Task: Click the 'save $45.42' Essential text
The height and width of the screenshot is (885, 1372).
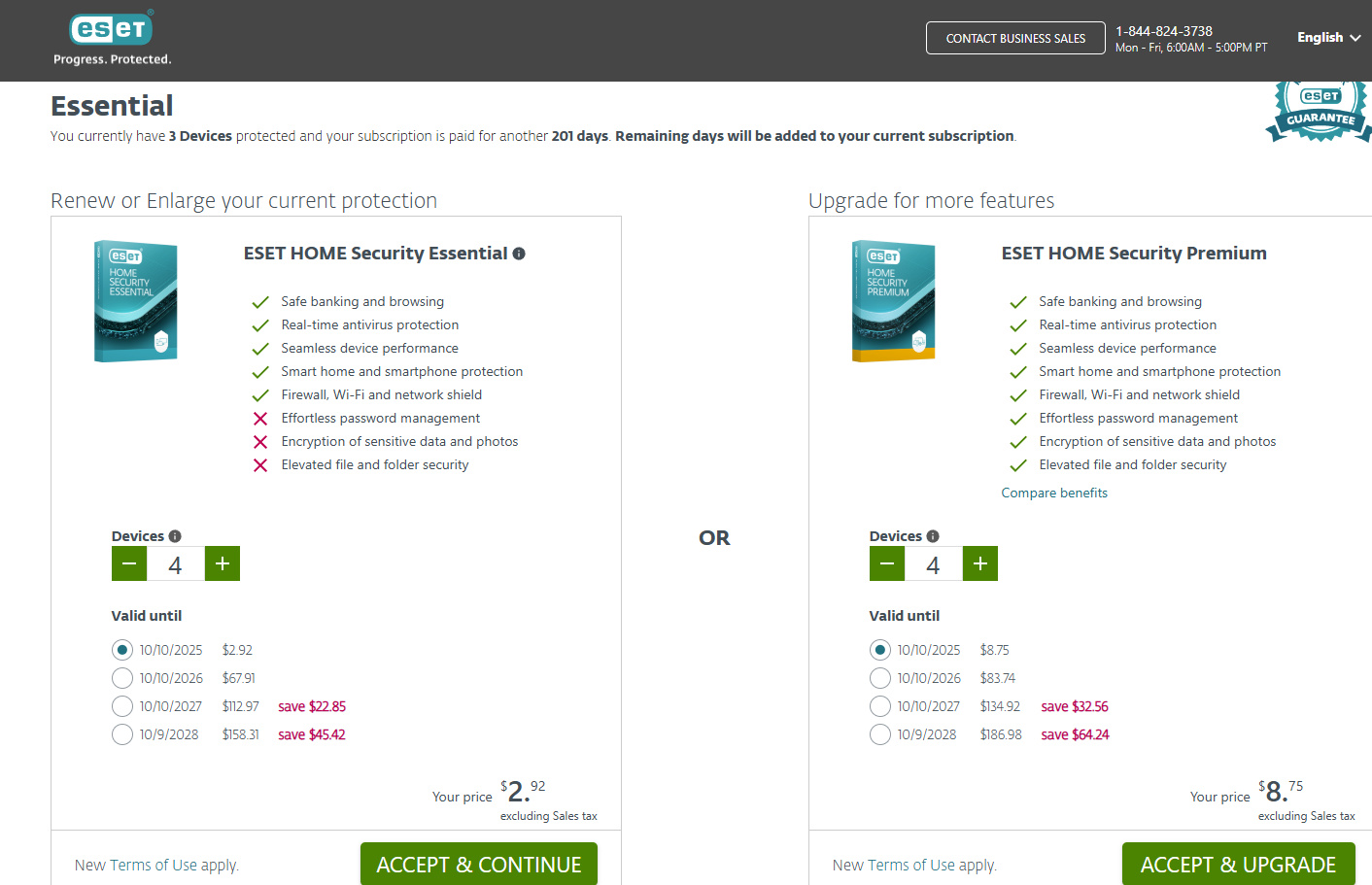Action: pos(312,734)
